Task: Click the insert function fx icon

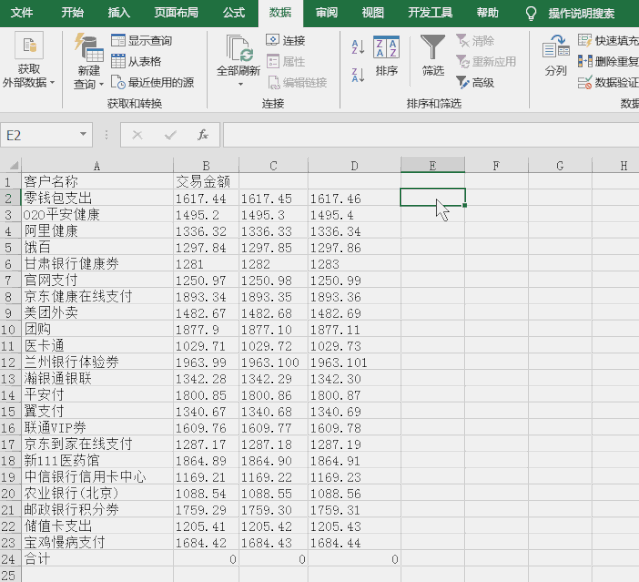Action: [x=203, y=135]
